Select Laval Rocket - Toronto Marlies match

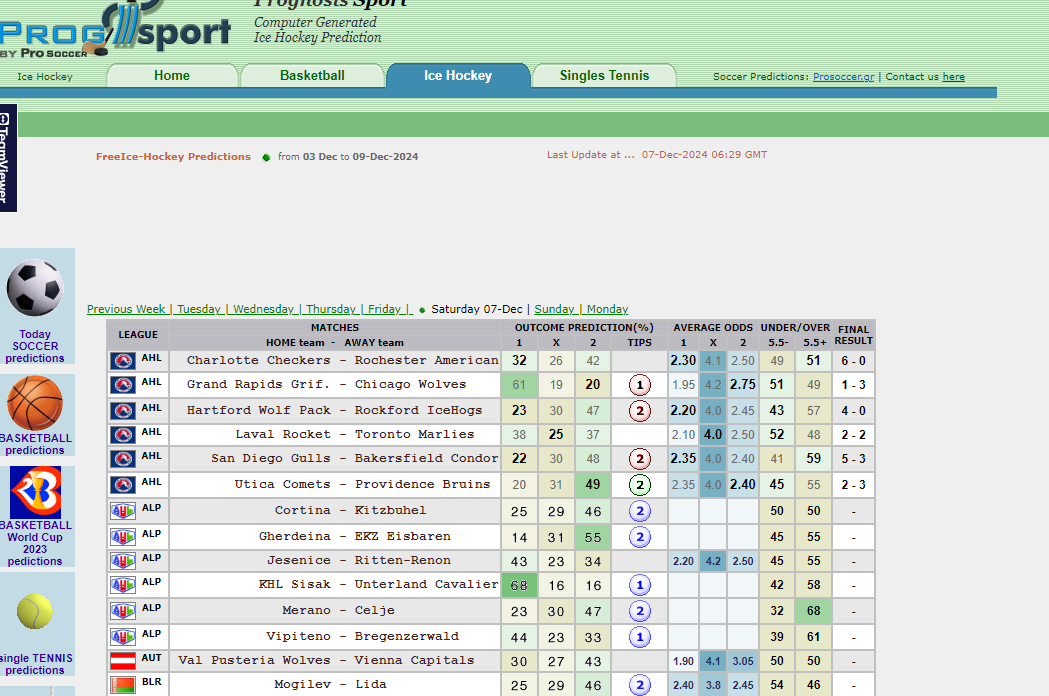[x=355, y=434]
